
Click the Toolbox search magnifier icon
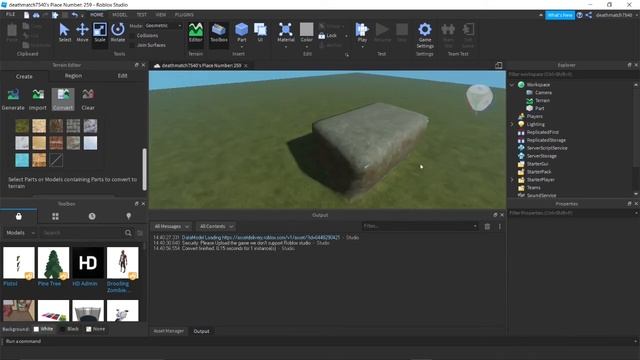point(128,233)
